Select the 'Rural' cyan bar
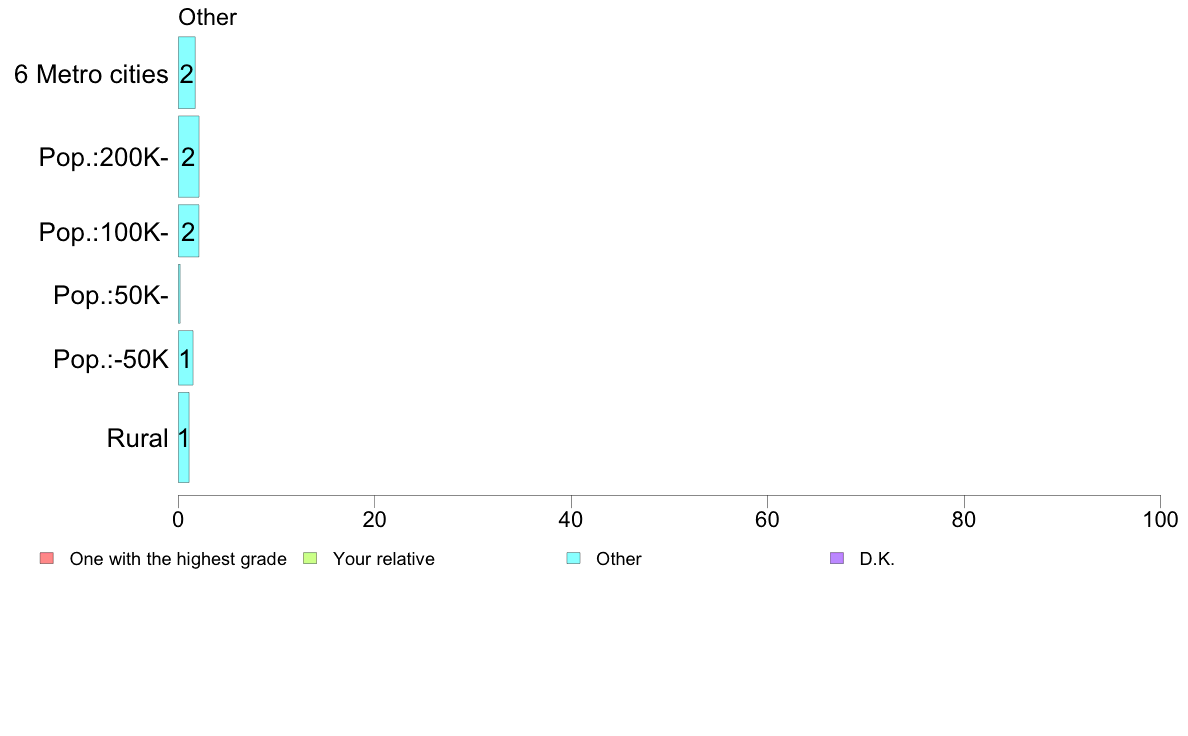 tap(183, 437)
